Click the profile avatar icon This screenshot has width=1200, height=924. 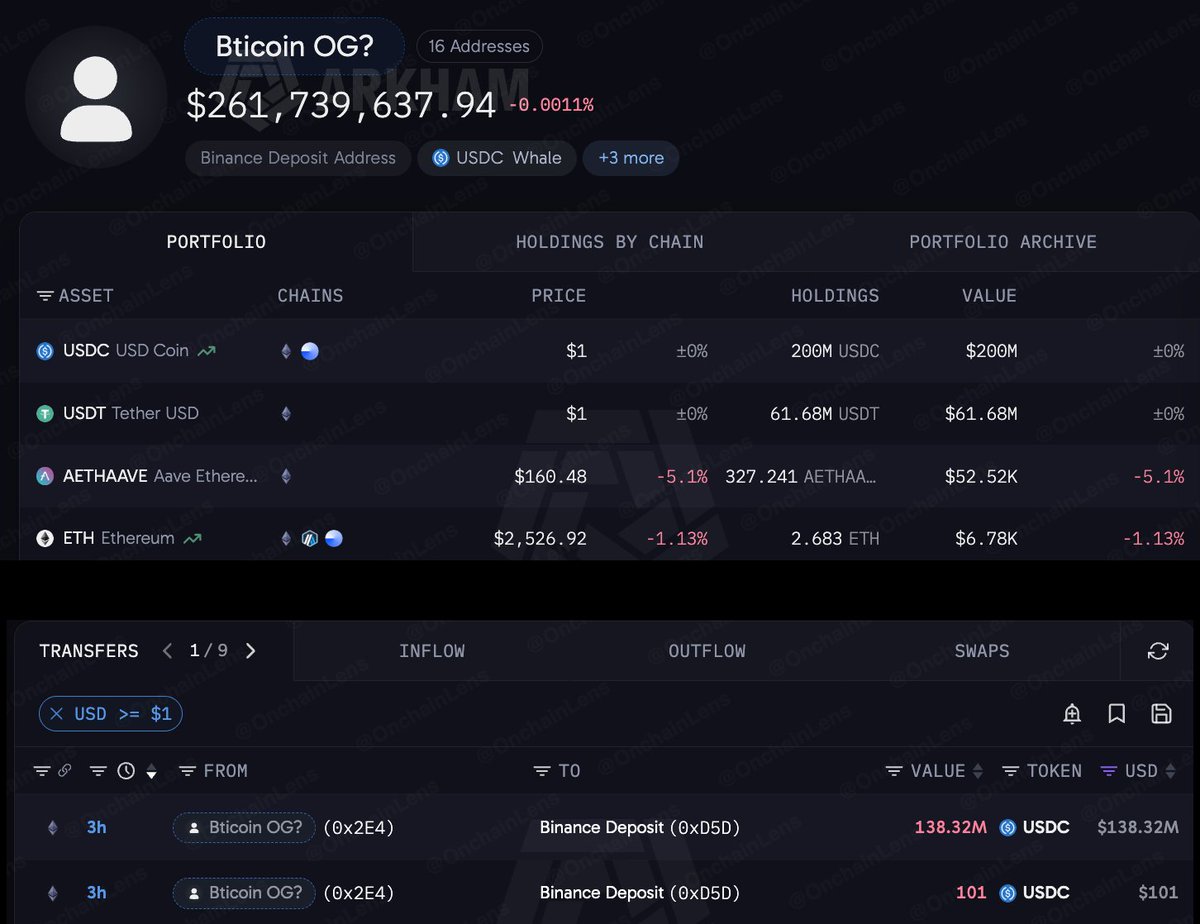(96, 98)
